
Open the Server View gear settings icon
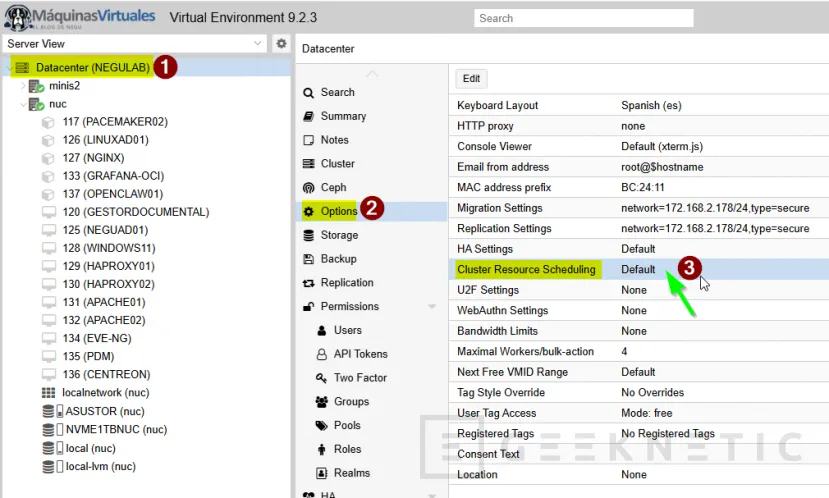tap(281, 43)
